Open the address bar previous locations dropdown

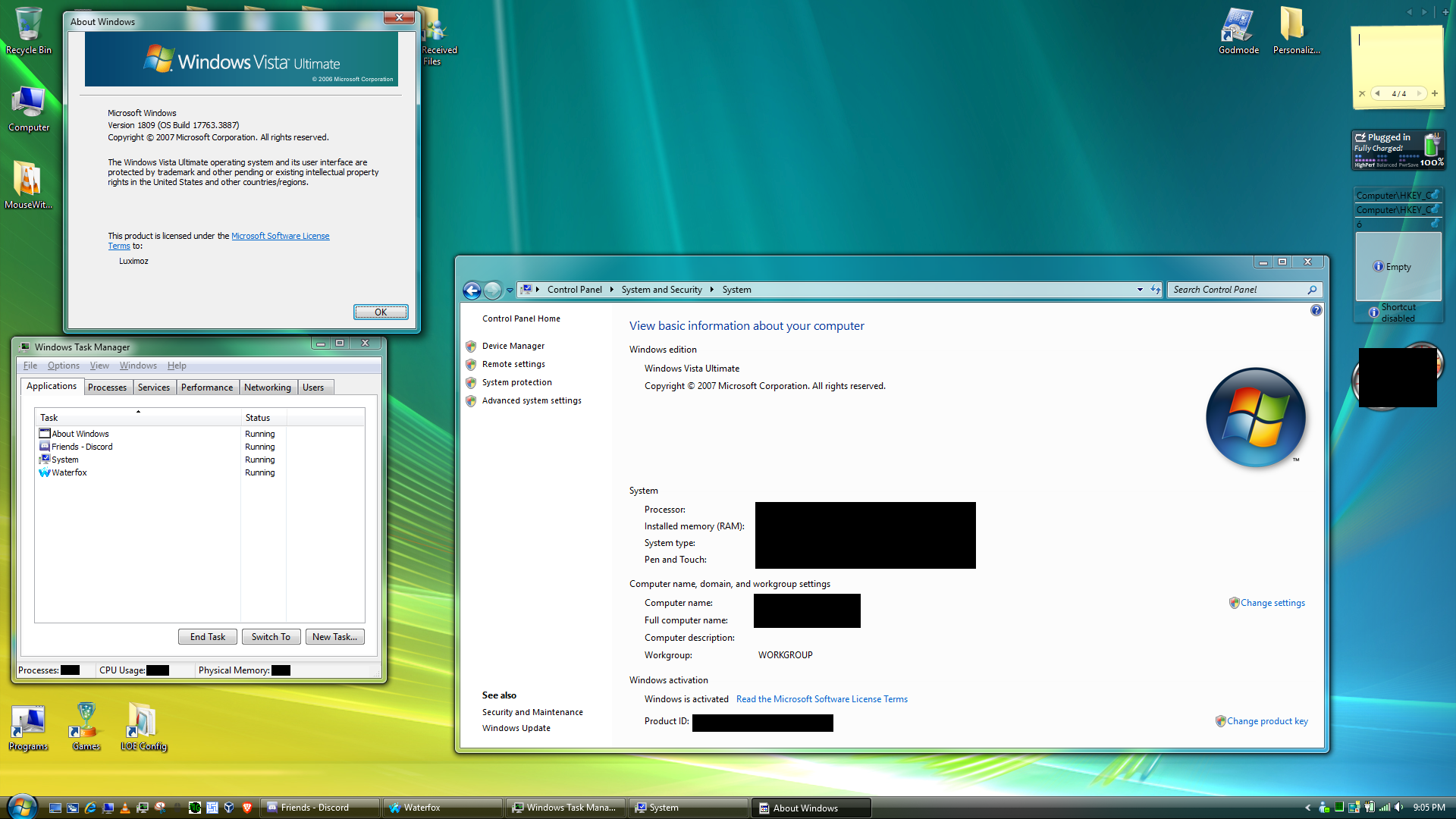tap(1140, 290)
